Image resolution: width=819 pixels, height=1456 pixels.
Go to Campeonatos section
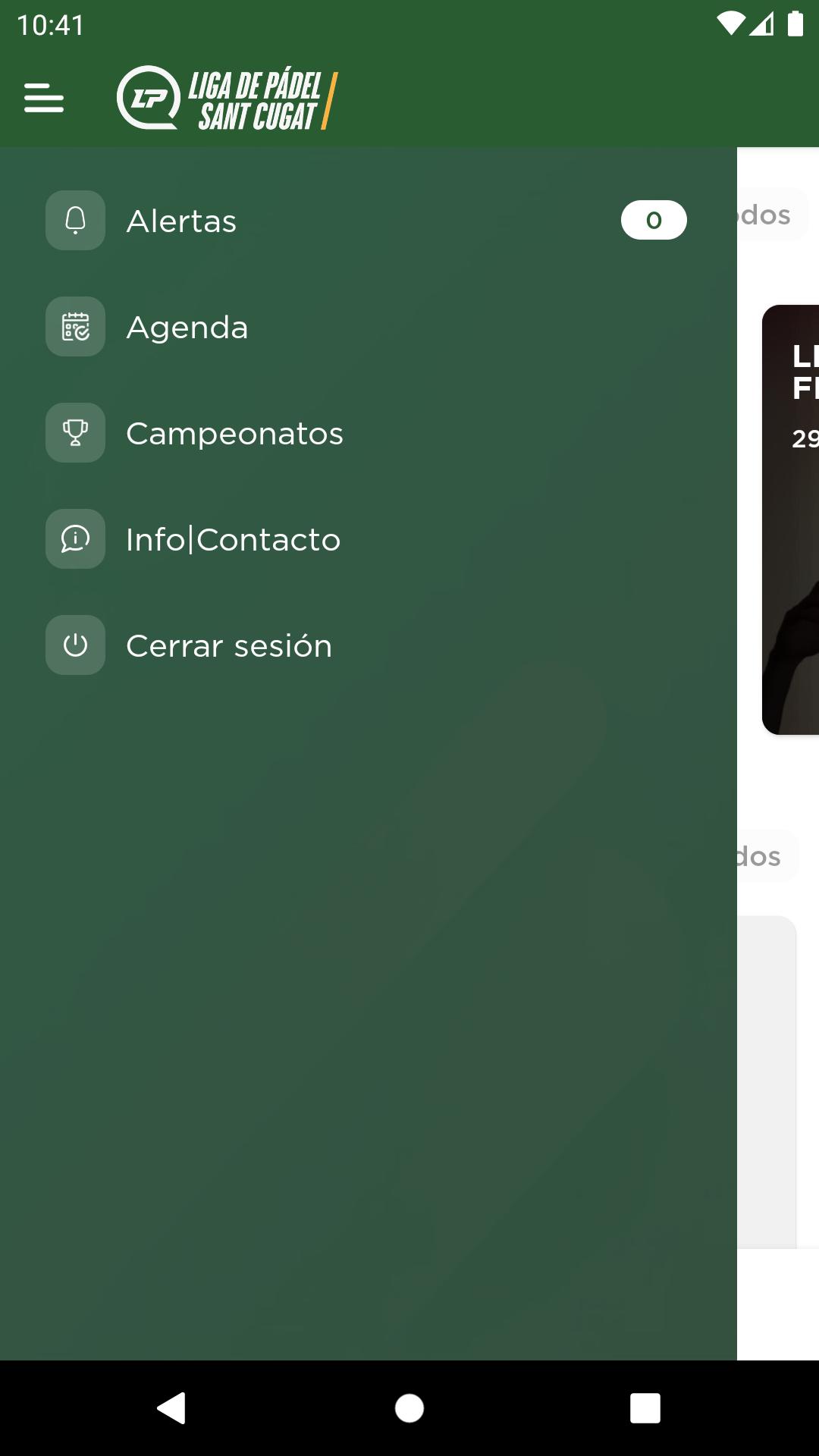click(368, 433)
